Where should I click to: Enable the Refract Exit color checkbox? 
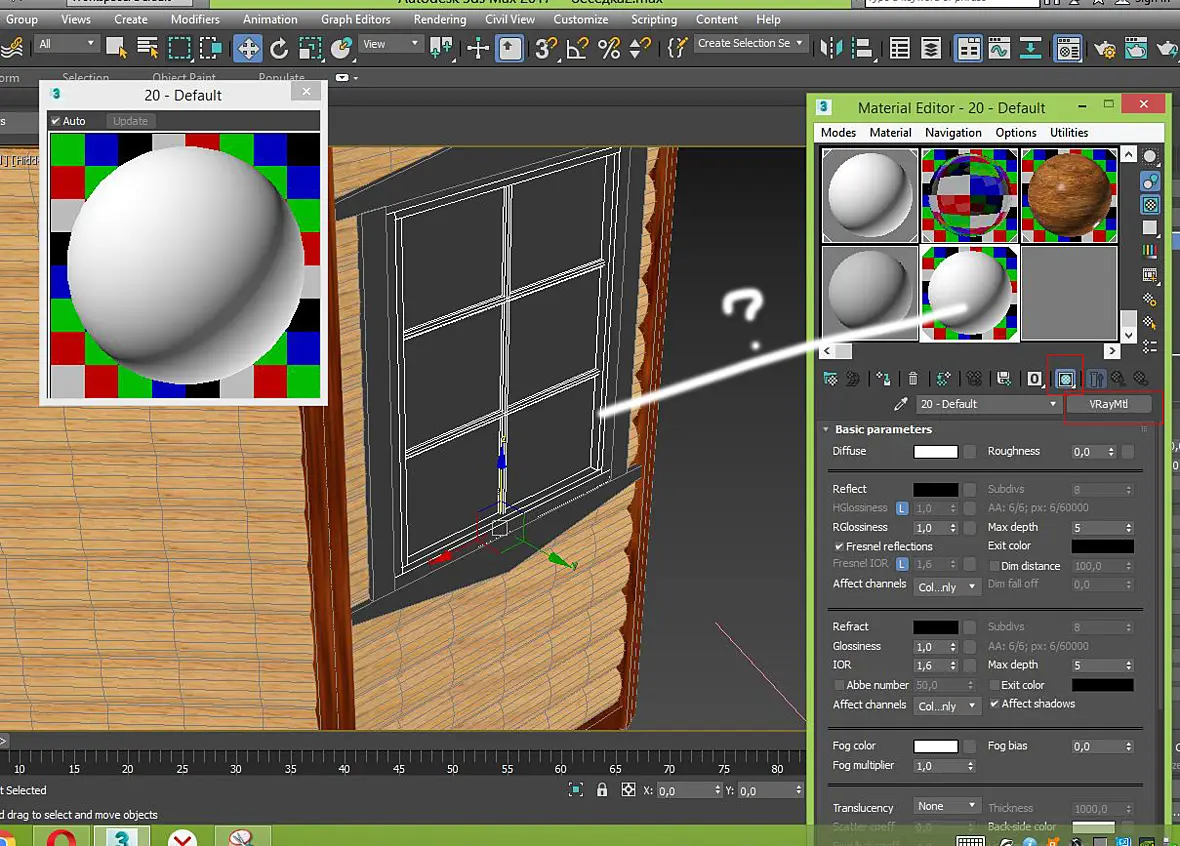(994, 685)
